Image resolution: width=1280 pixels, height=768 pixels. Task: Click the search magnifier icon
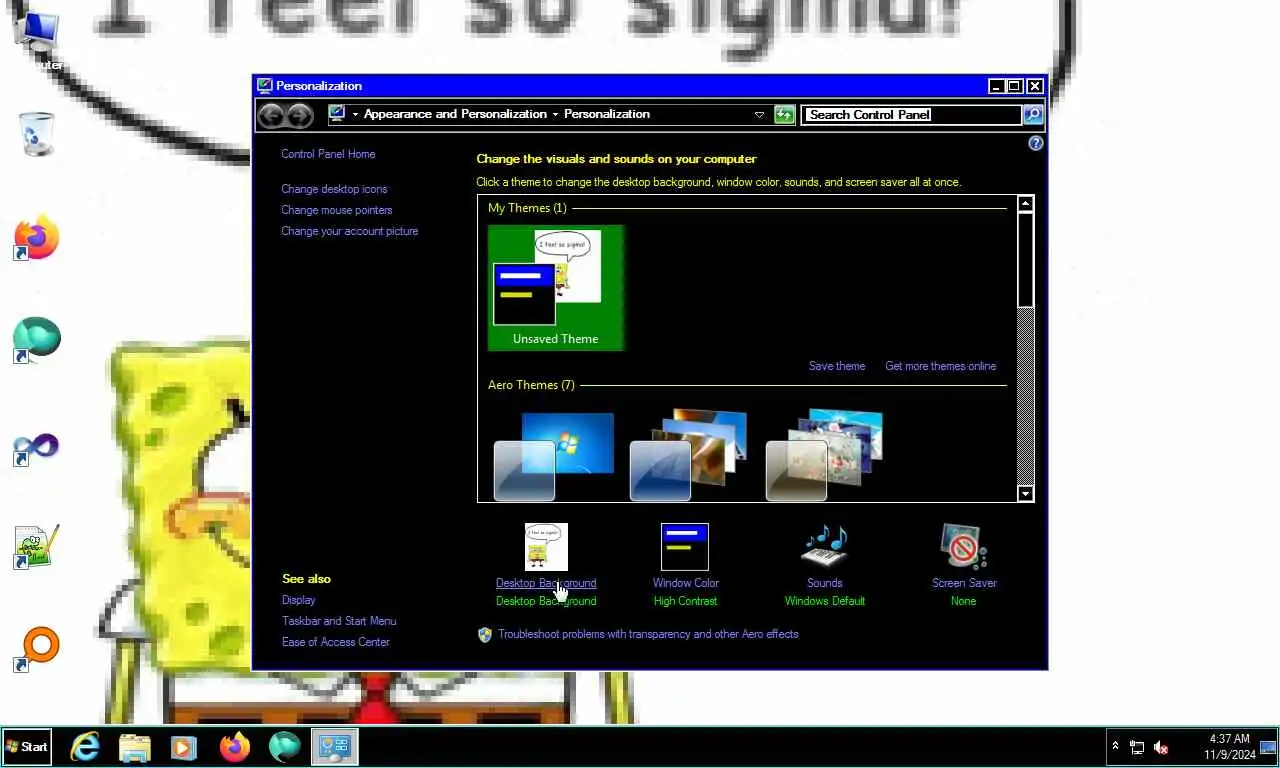1033,114
